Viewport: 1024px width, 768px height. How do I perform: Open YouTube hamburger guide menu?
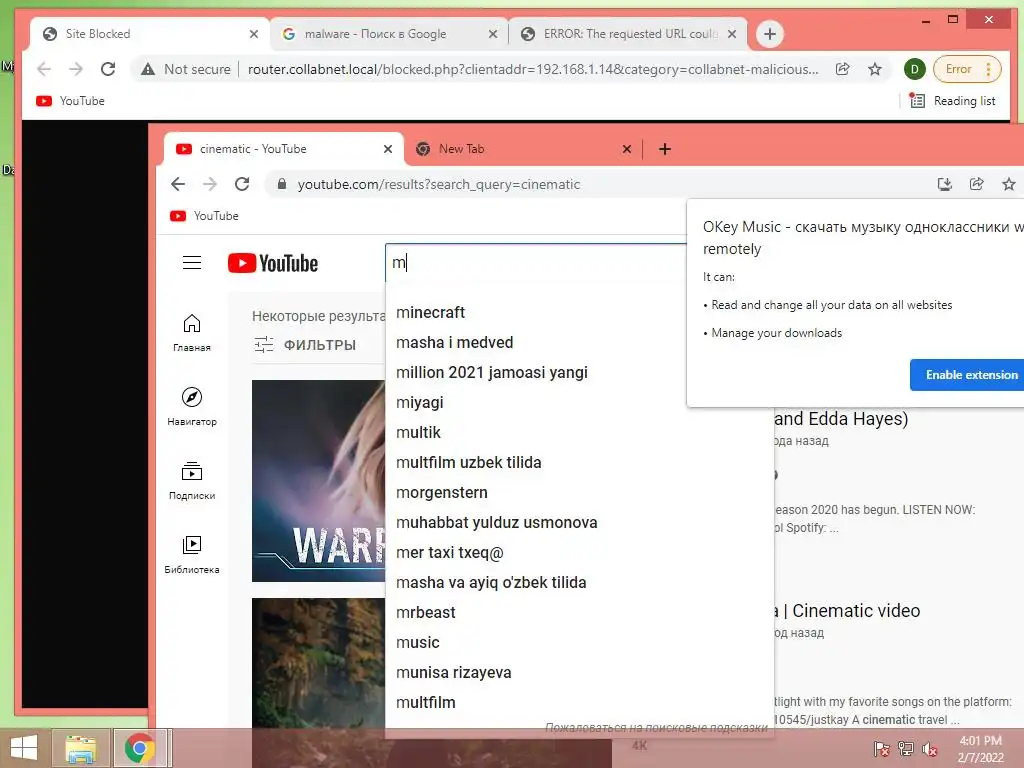point(191,263)
